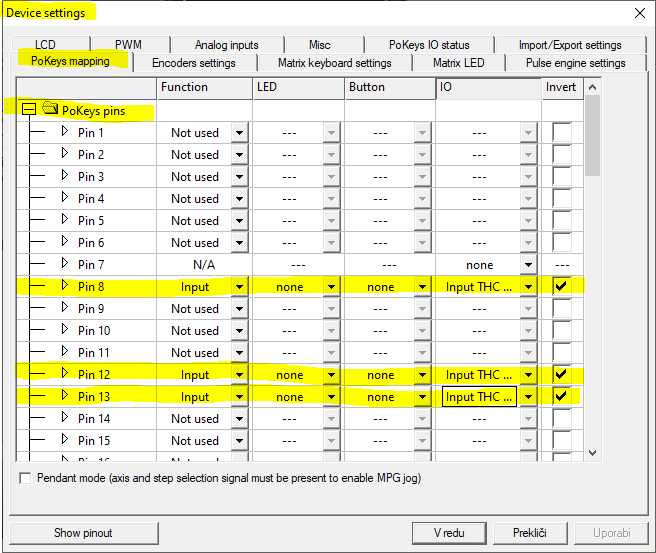
Task: Open the Pulse engine settings tab
Action: coord(576,63)
